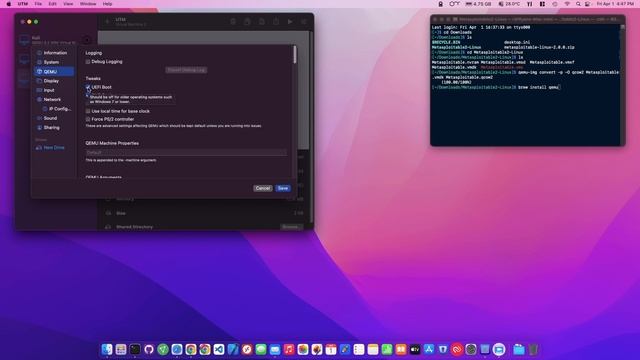Click the date and time in menu bar
Screen dimensions: 640x360
(x=616, y=4)
